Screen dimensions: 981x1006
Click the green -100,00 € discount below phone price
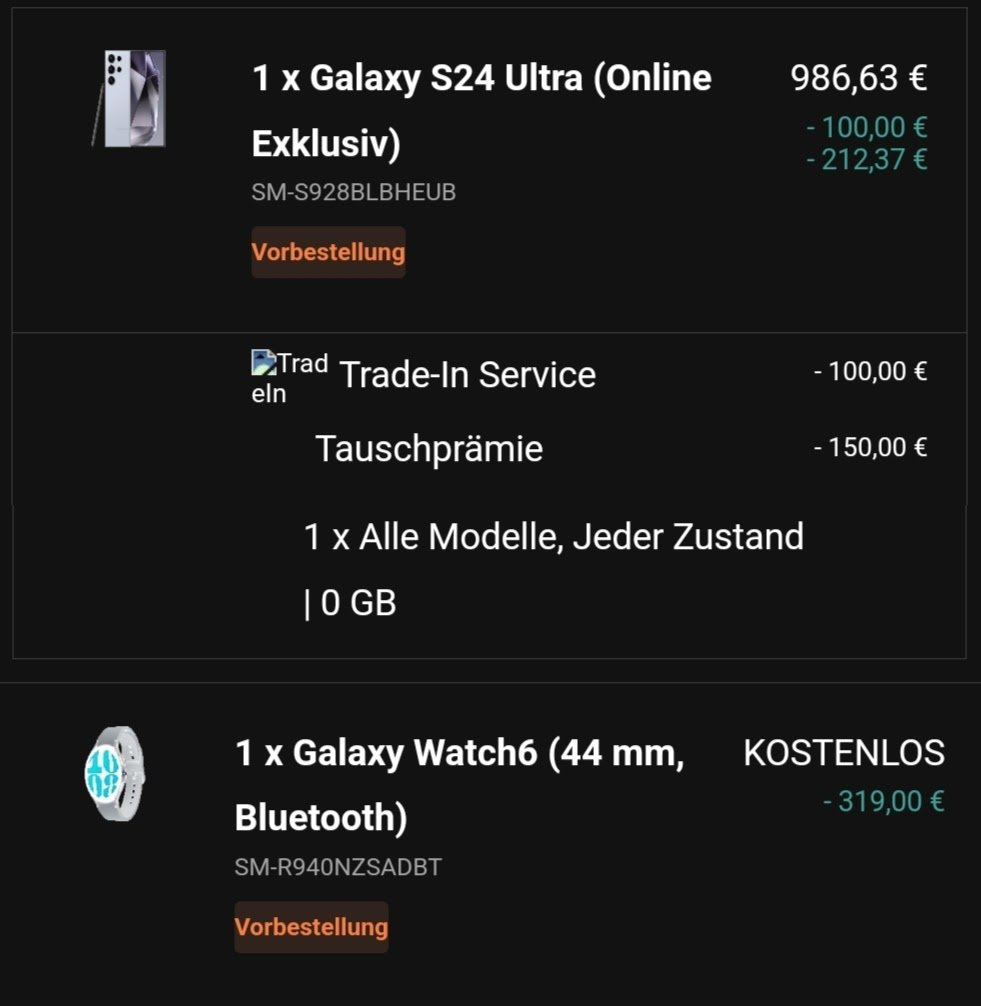pos(866,128)
